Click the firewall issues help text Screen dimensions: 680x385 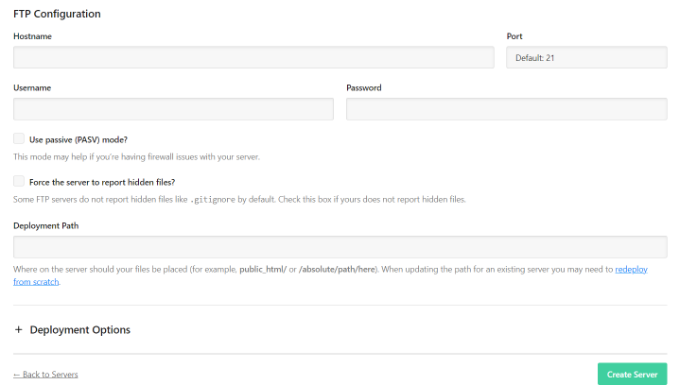(x=137, y=157)
